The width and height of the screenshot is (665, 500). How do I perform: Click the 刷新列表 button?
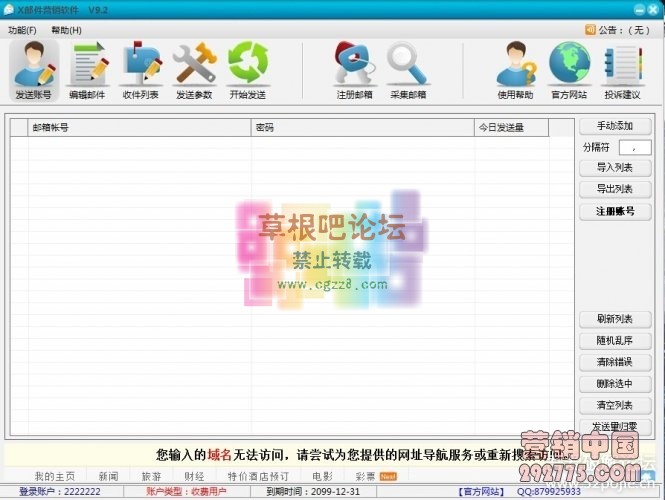pyautogui.click(x=615, y=319)
